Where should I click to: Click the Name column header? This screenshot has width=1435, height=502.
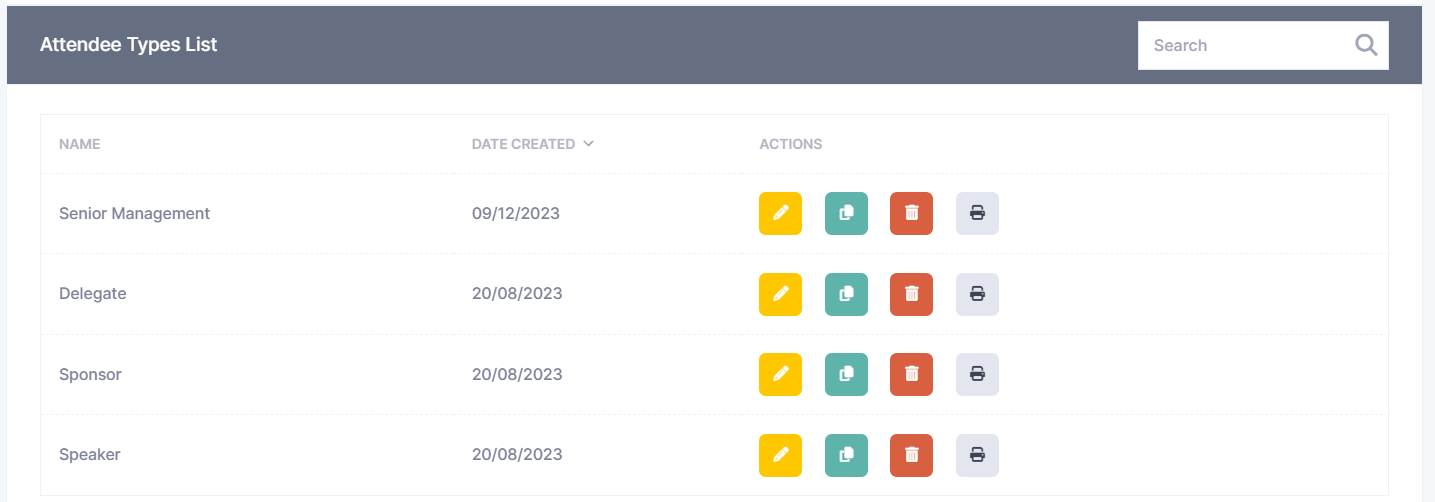[80, 144]
